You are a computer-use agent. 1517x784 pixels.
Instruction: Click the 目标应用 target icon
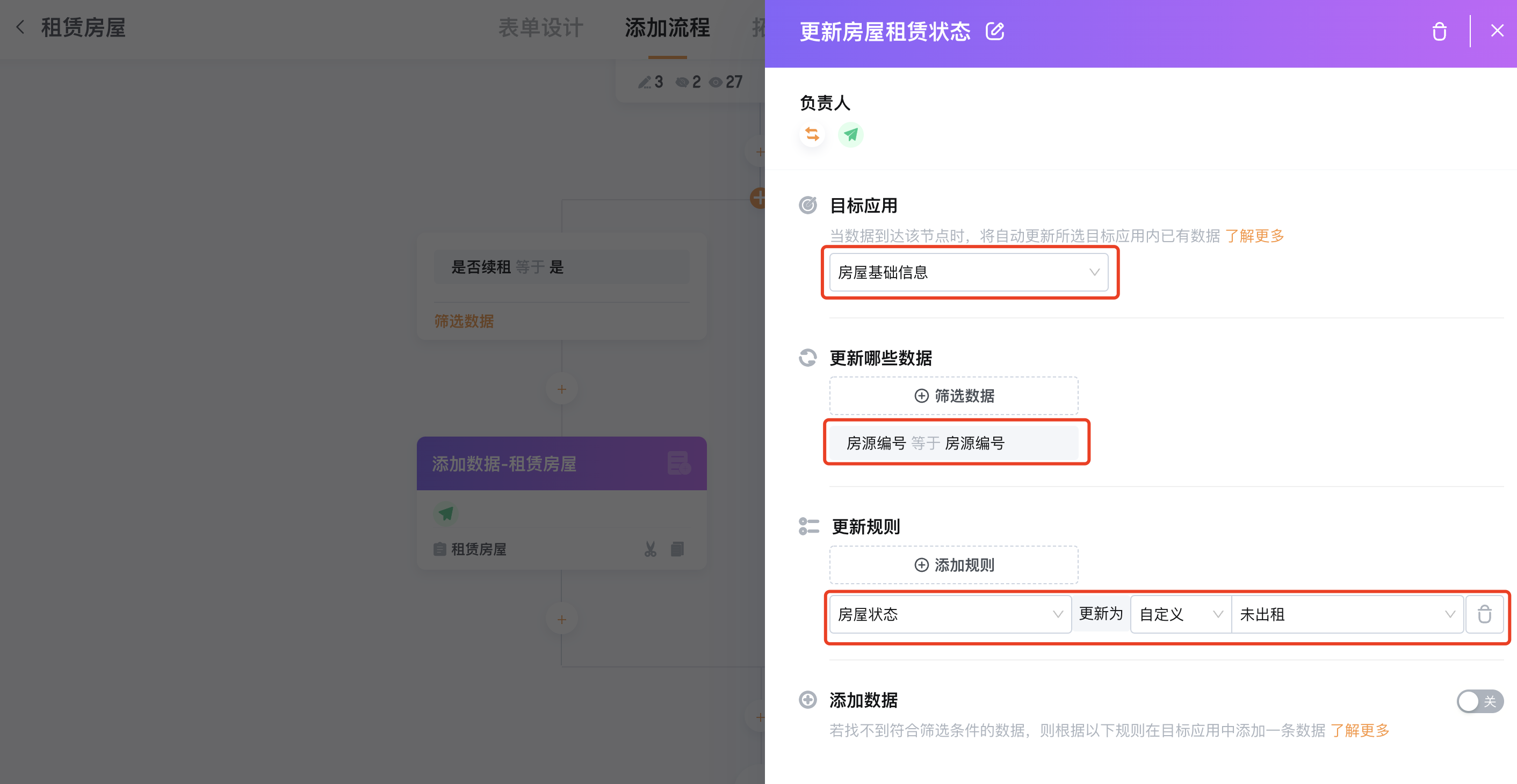click(x=808, y=205)
